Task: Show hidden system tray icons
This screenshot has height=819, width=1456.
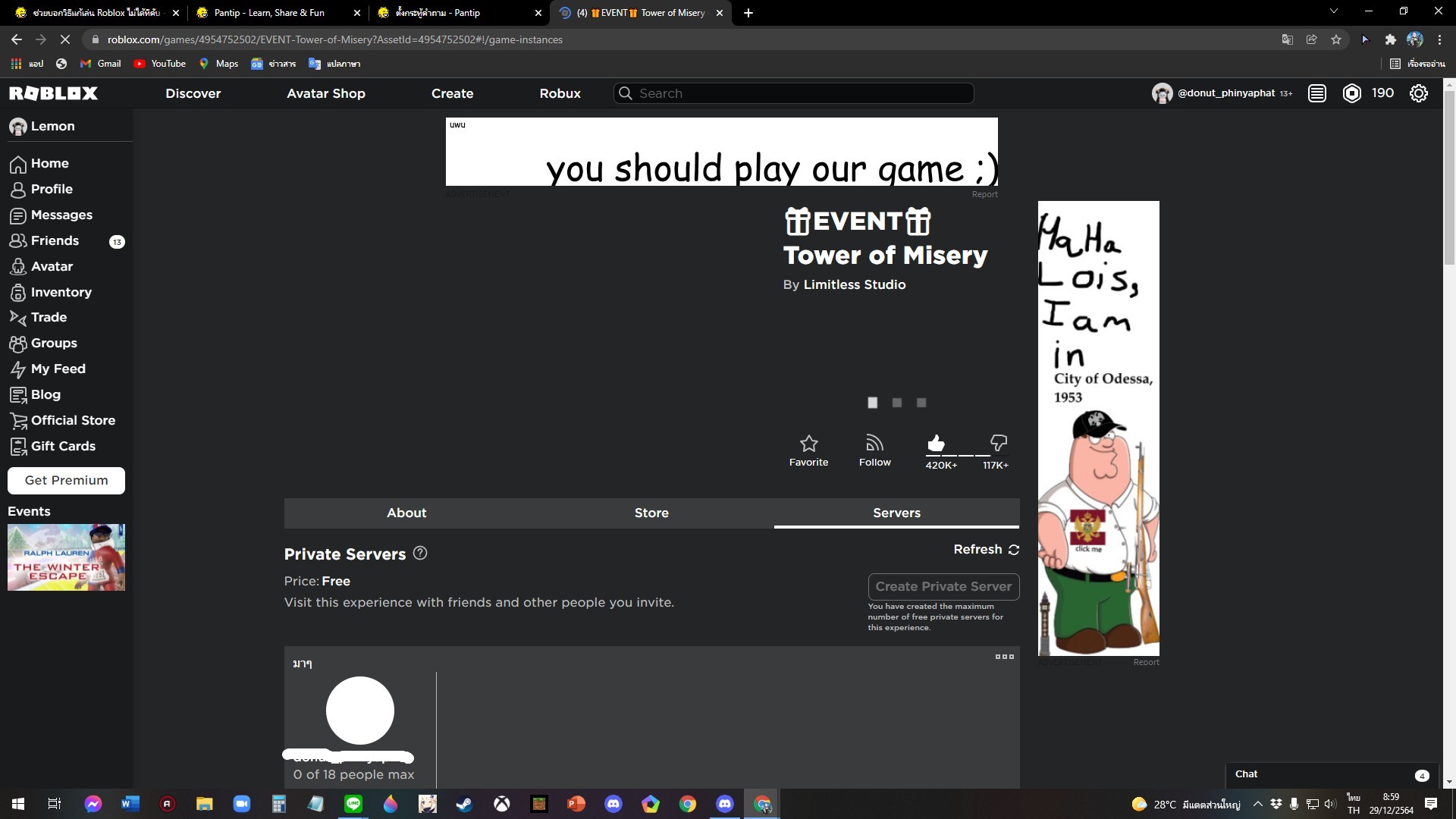Action: [1258, 804]
